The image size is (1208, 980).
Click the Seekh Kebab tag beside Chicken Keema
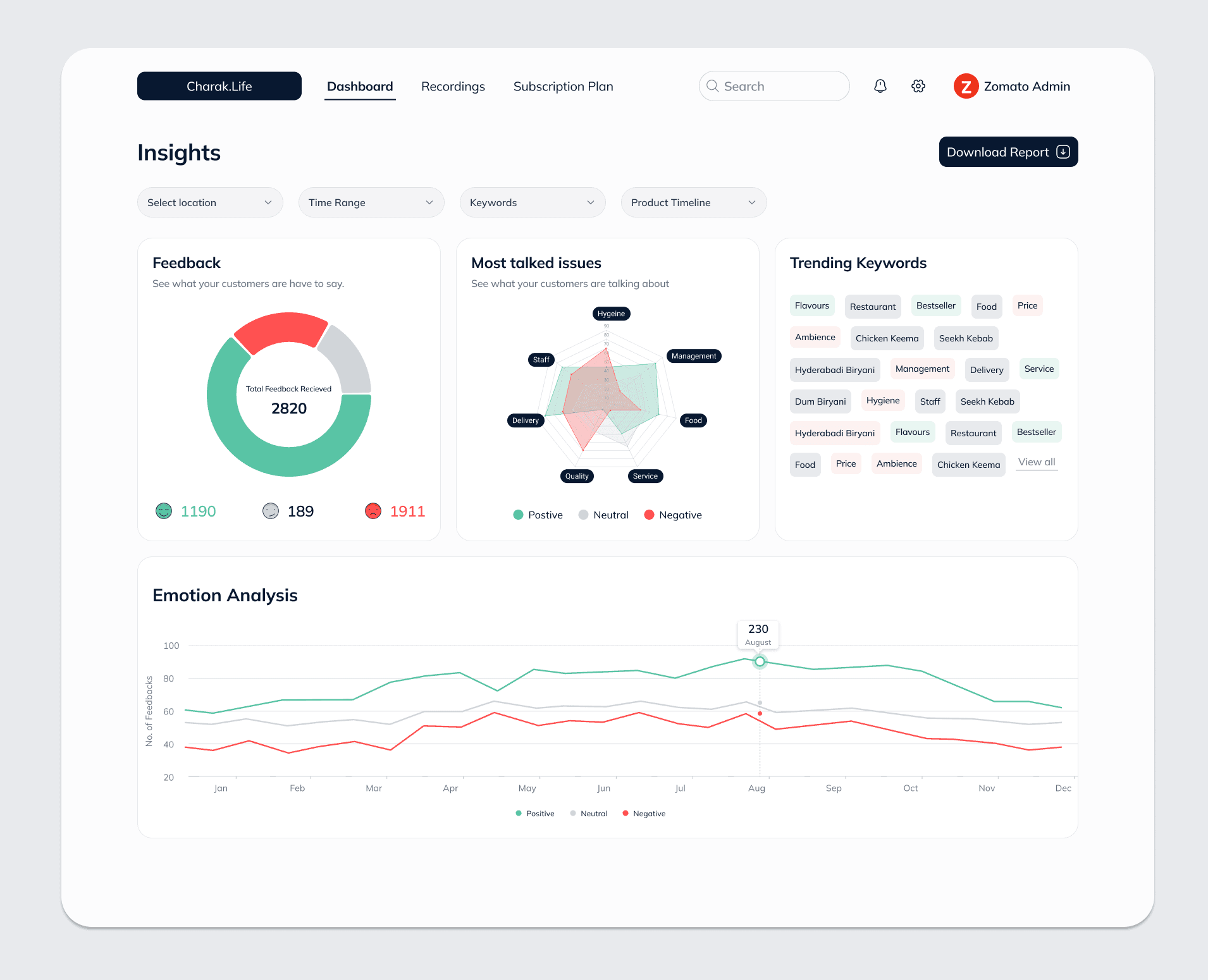(x=966, y=338)
